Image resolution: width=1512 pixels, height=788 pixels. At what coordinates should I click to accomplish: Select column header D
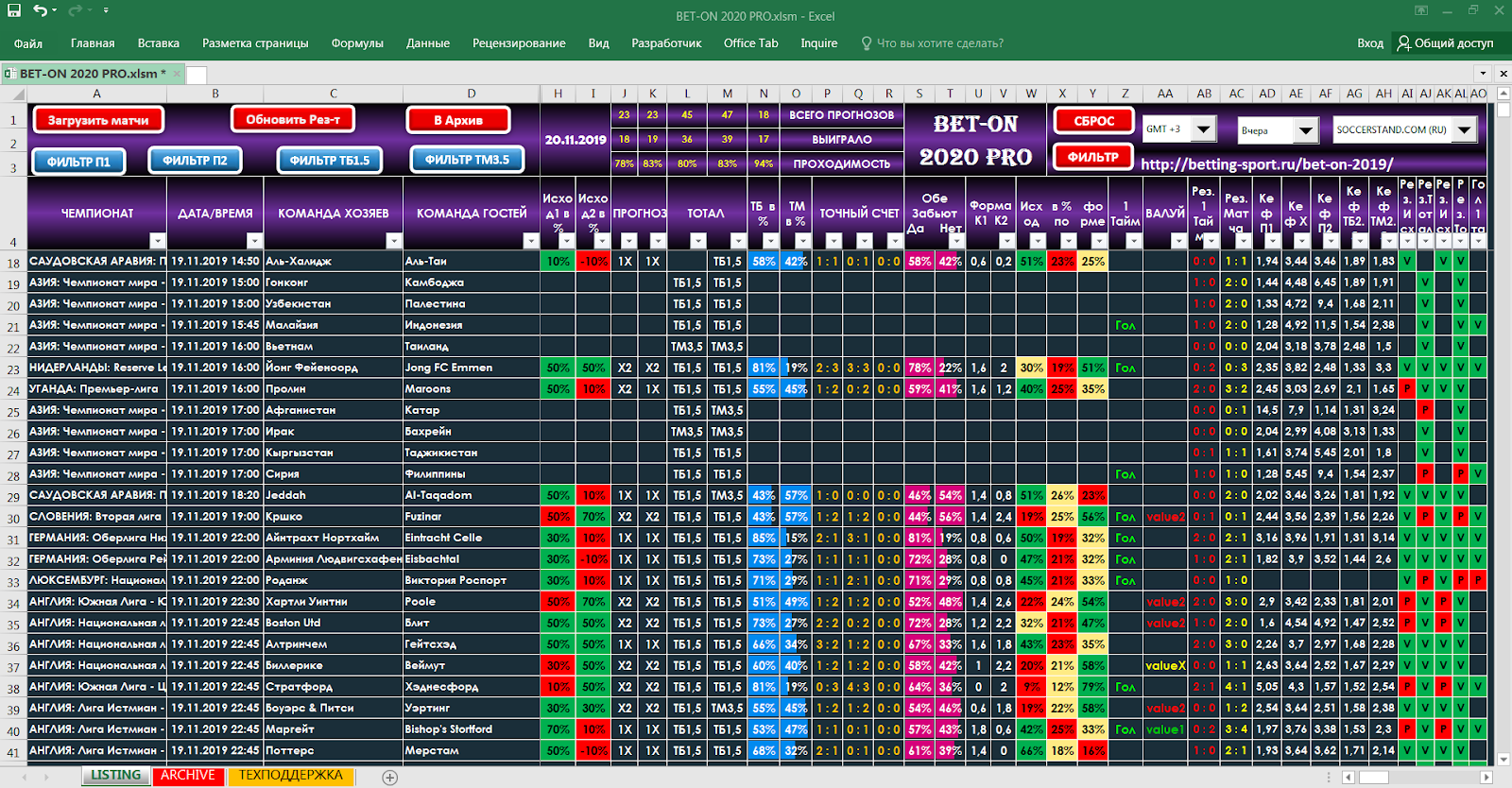click(472, 94)
